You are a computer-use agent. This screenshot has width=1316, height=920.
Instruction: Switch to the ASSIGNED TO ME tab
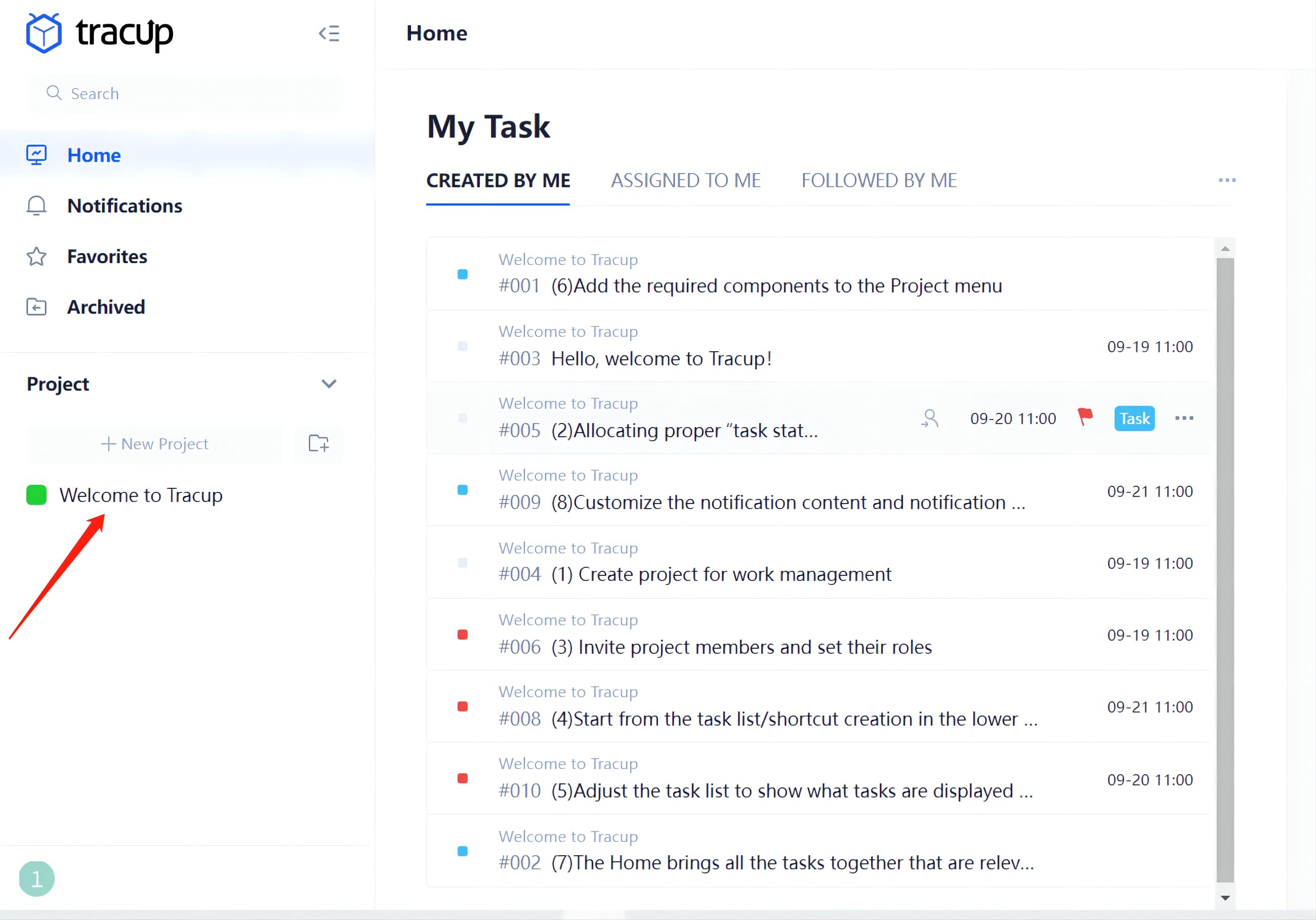[x=685, y=180]
